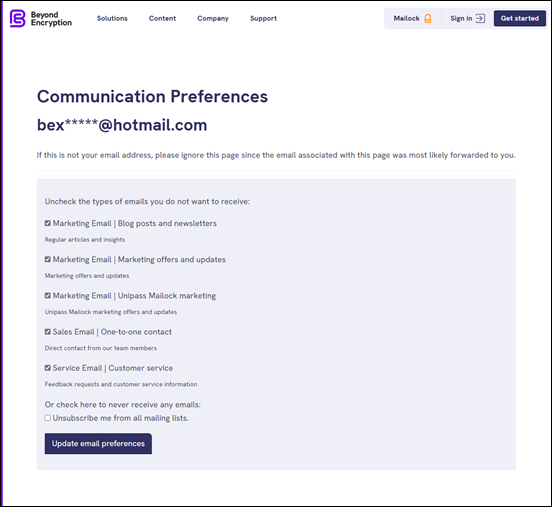
Task: Uncheck Unipass Mailock marketing checkbox
Action: pyautogui.click(x=48, y=295)
